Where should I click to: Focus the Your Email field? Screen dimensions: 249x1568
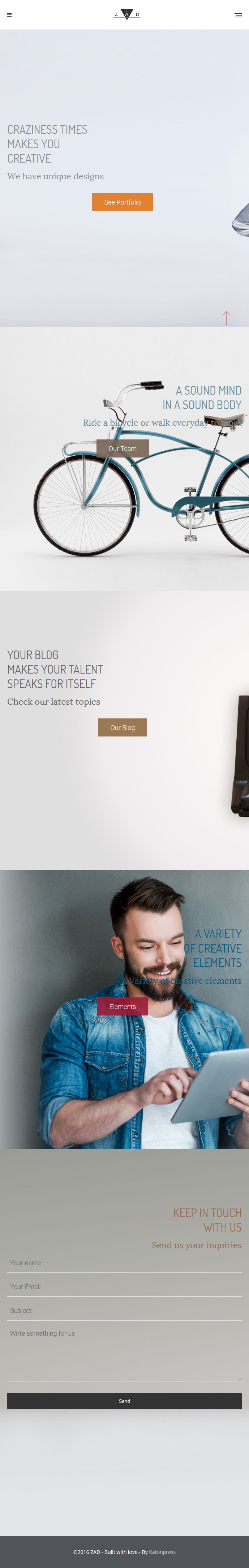[x=124, y=1287]
